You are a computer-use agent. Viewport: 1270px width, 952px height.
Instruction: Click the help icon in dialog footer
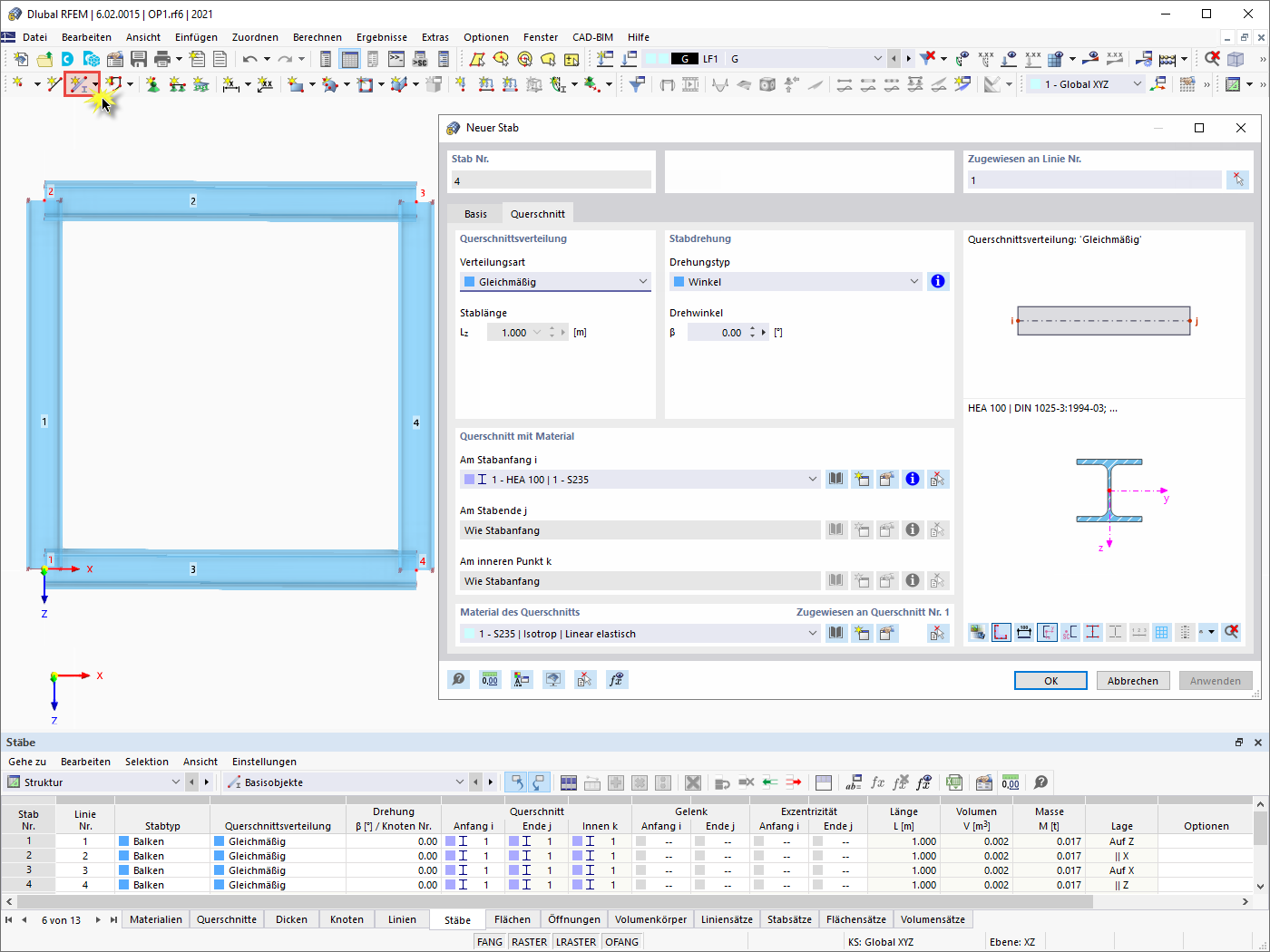pos(459,679)
